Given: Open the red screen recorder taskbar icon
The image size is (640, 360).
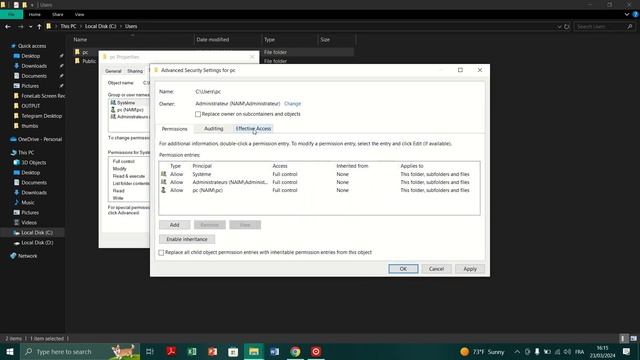Looking at the screenshot, I should [x=316, y=351].
